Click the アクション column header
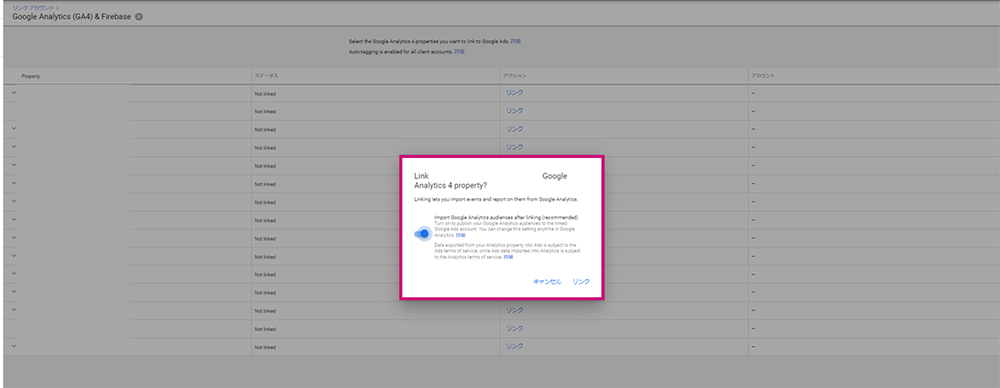 point(514,76)
